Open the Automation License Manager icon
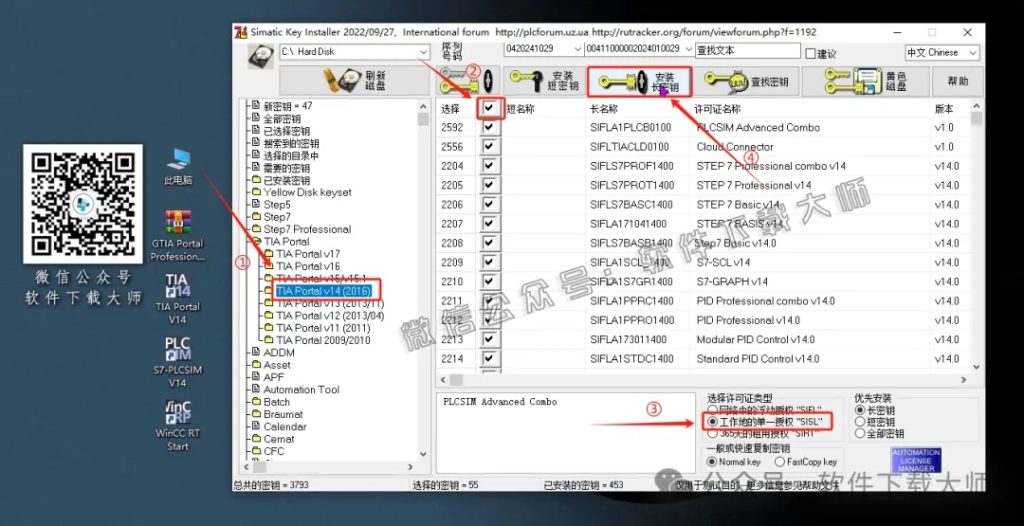The height and width of the screenshot is (526, 1024). (916, 461)
